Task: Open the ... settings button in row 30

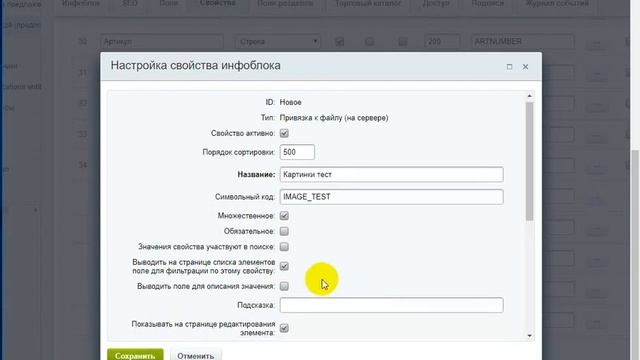Action: [596, 42]
